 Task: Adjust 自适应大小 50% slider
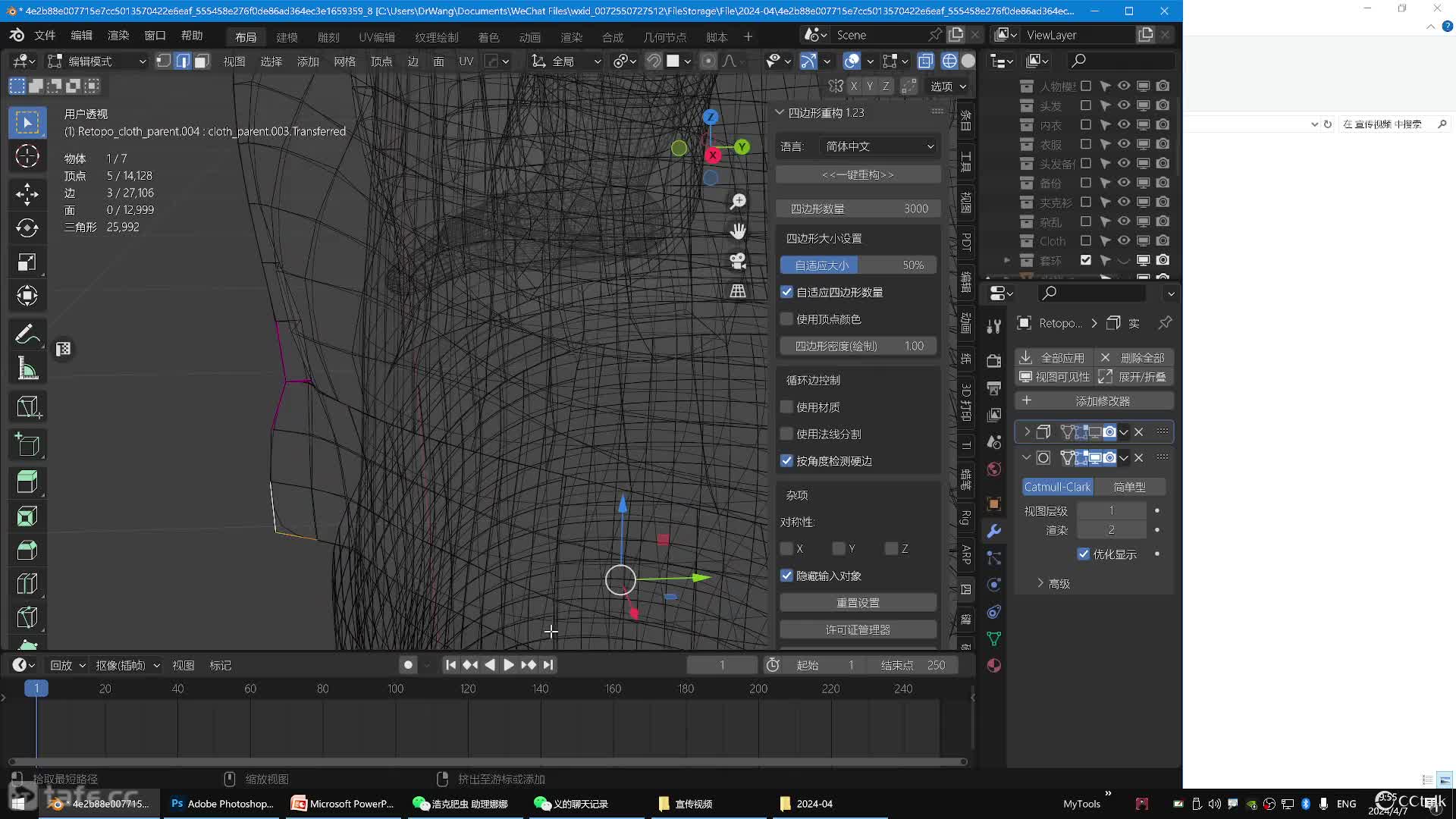tap(858, 265)
